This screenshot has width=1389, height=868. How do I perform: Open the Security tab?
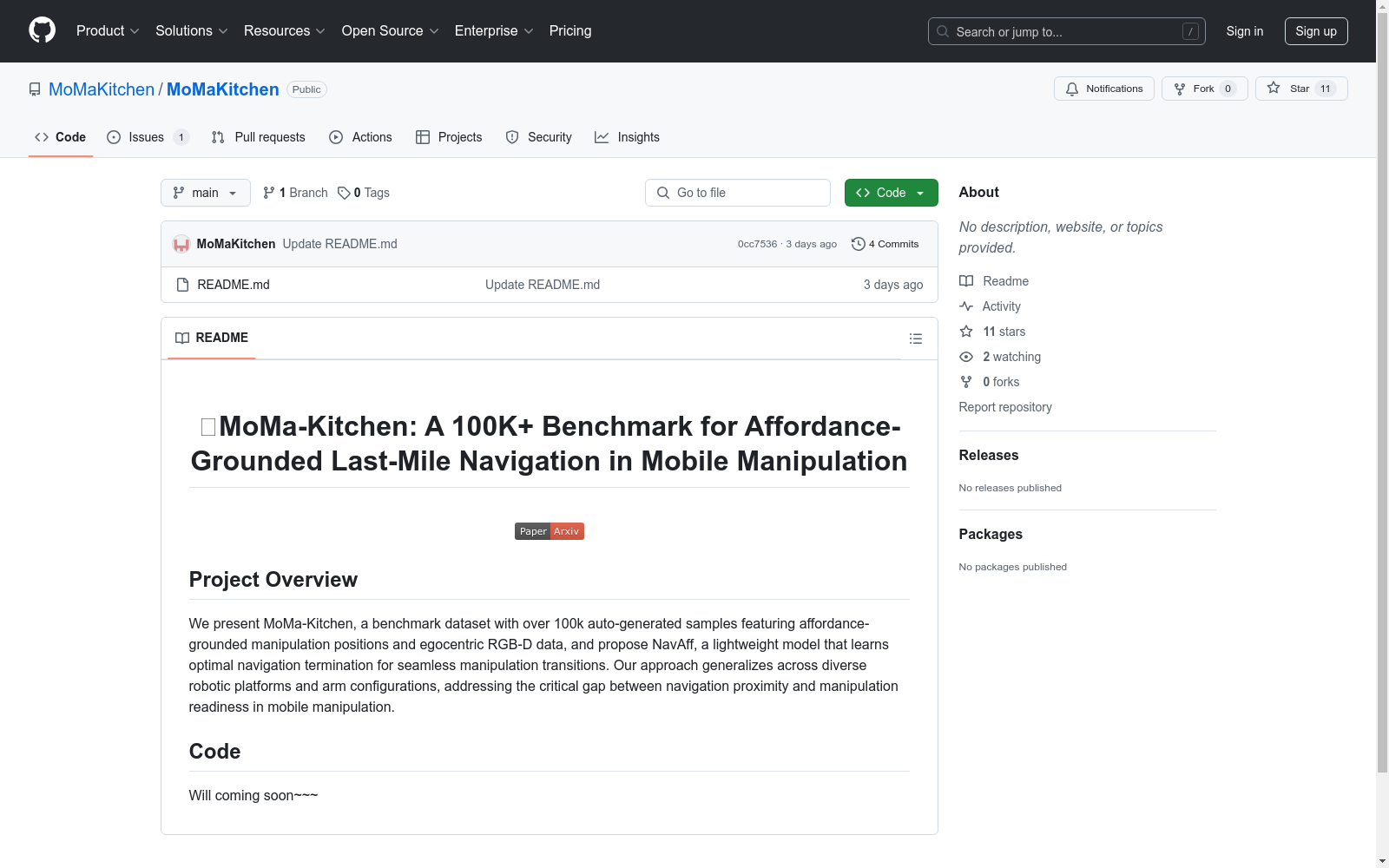pos(538,137)
